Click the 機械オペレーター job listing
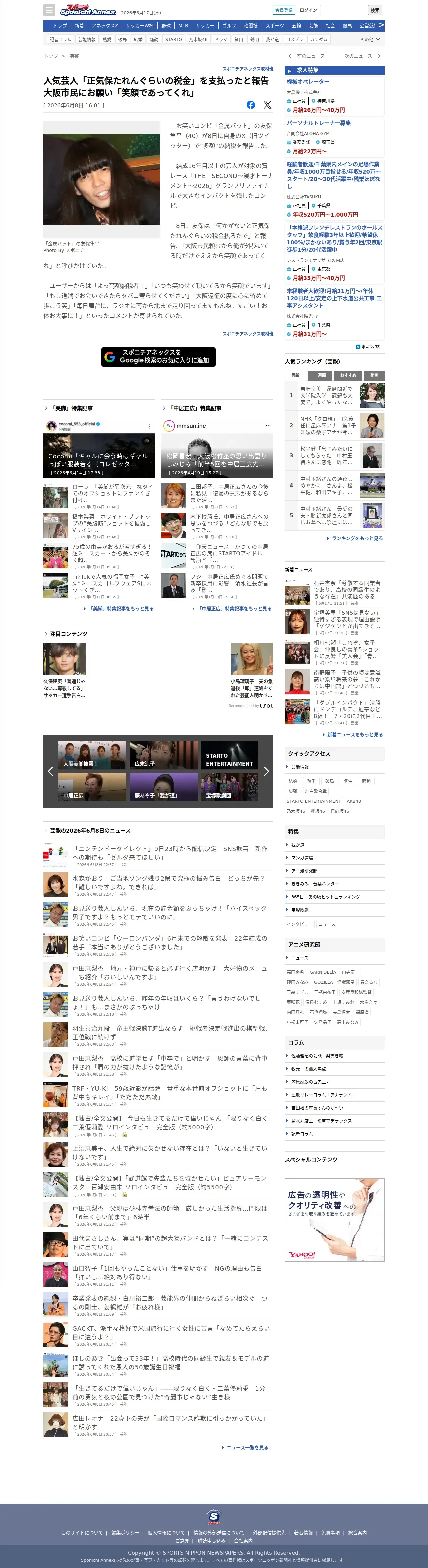Image resolution: width=428 pixels, height=1568 pixels. [308, 82]
